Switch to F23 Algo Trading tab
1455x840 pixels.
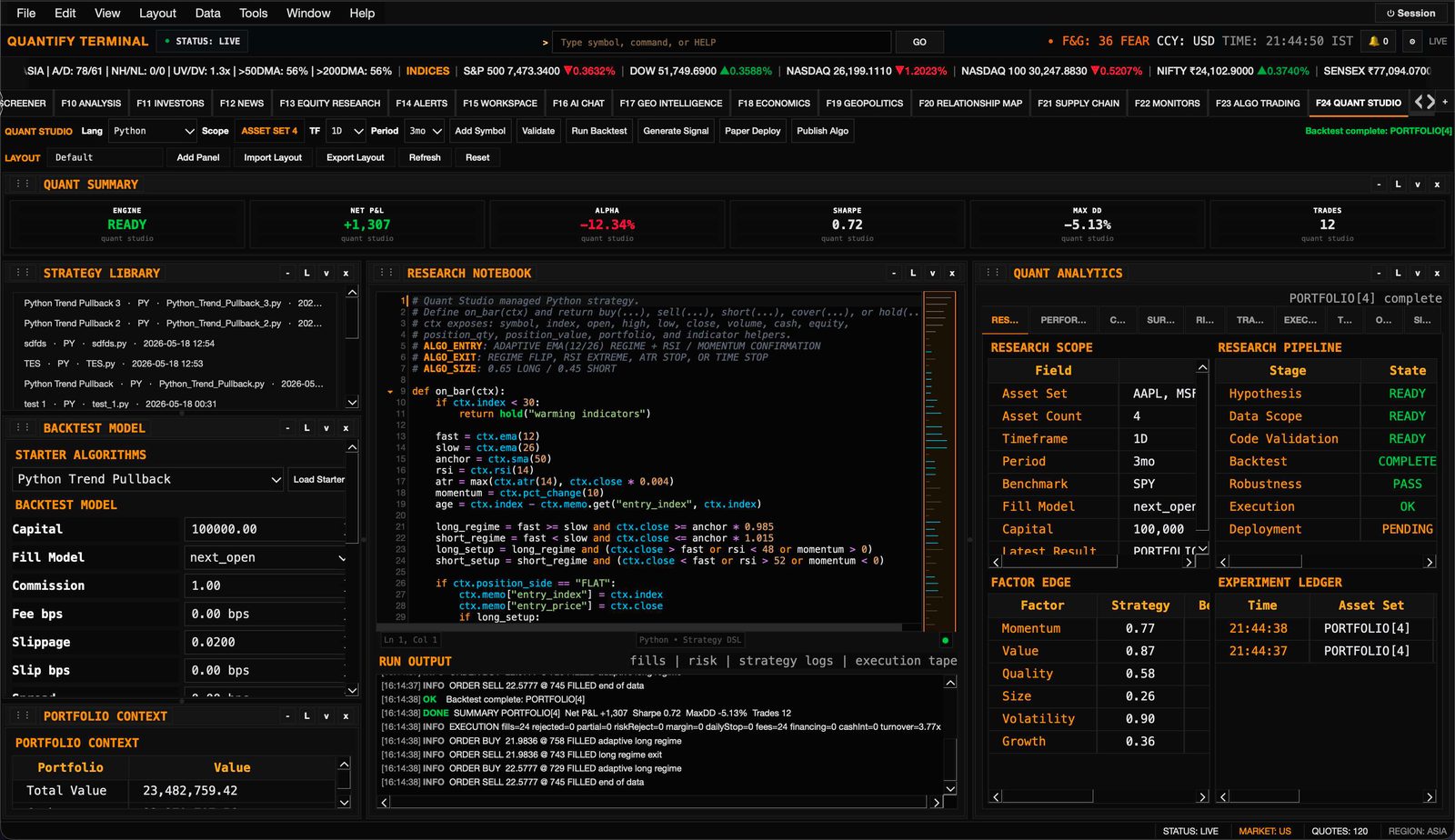pos(1258,103)
